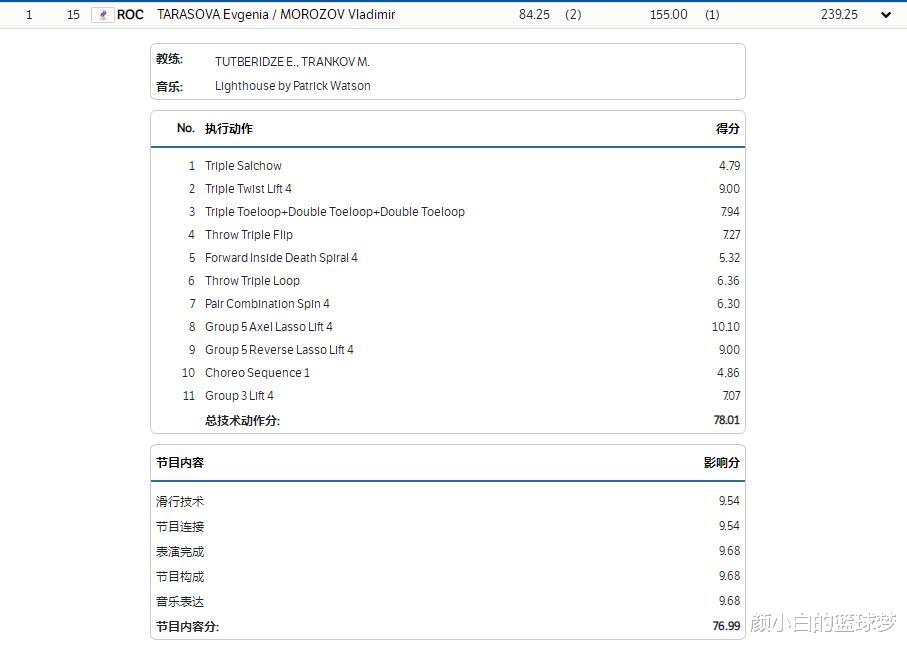Image resolution: width=907 pixels, height=647 pixels.
Task: Collapse the Tarasova/Morozov result row chevron
Action: pyautogui.click(x=886, y=15)
